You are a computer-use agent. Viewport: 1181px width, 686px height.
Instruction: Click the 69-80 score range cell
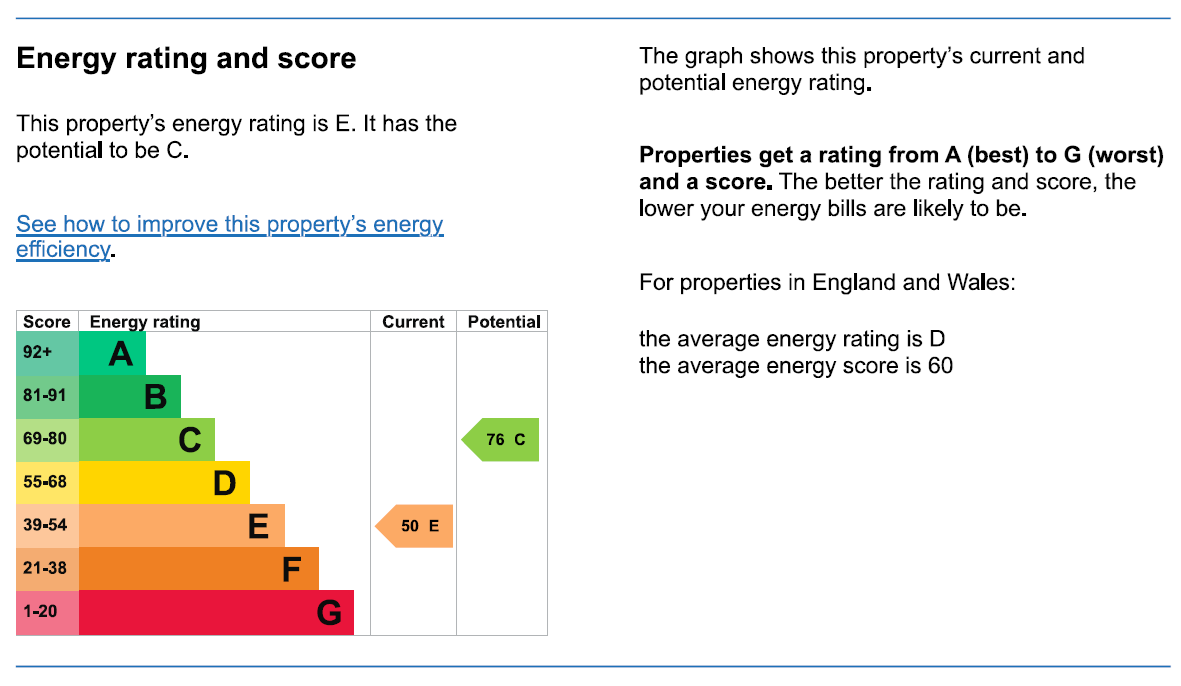(x=47, y=440)
